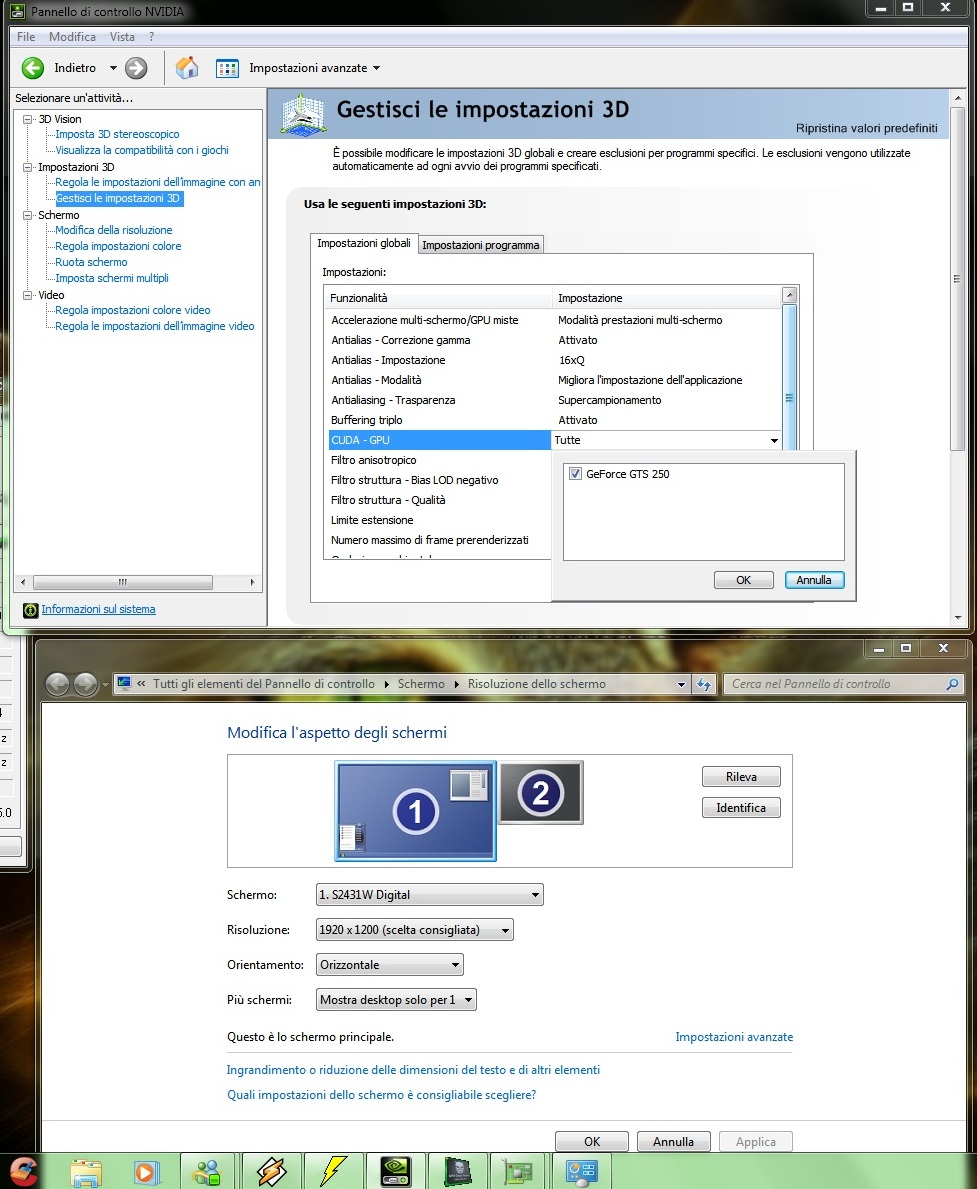Open the Impostazioni avanzate view dropdown

pos(376,68)
